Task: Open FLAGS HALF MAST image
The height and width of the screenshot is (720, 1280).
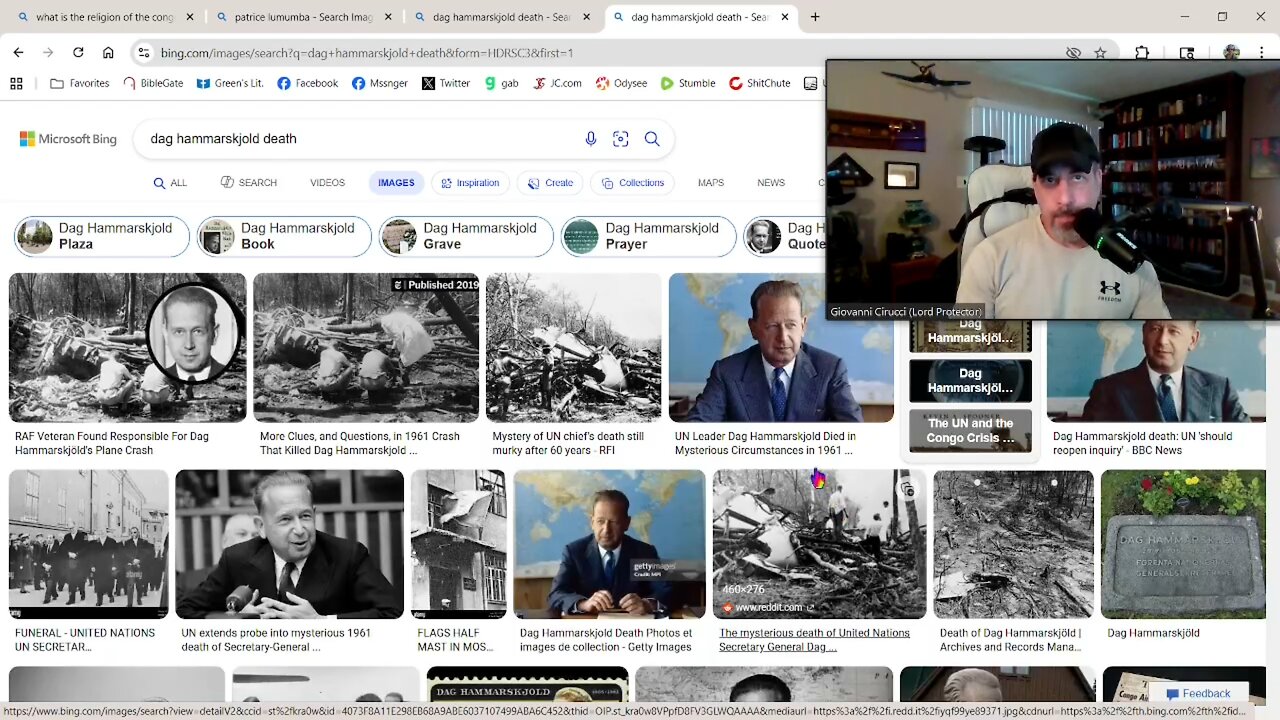Action: [459, 544]
